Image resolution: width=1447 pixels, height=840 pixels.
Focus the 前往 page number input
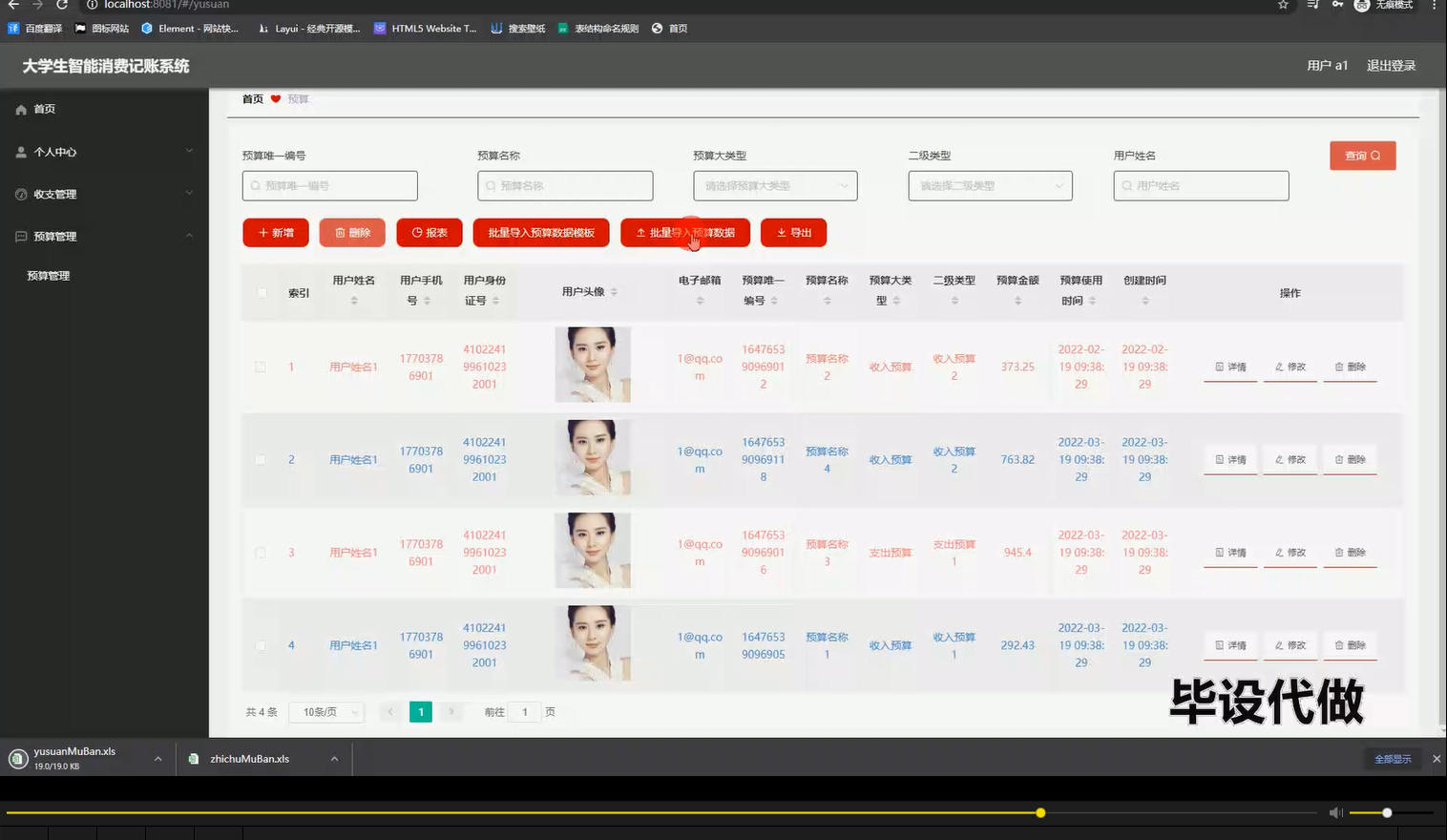point(525,712)
